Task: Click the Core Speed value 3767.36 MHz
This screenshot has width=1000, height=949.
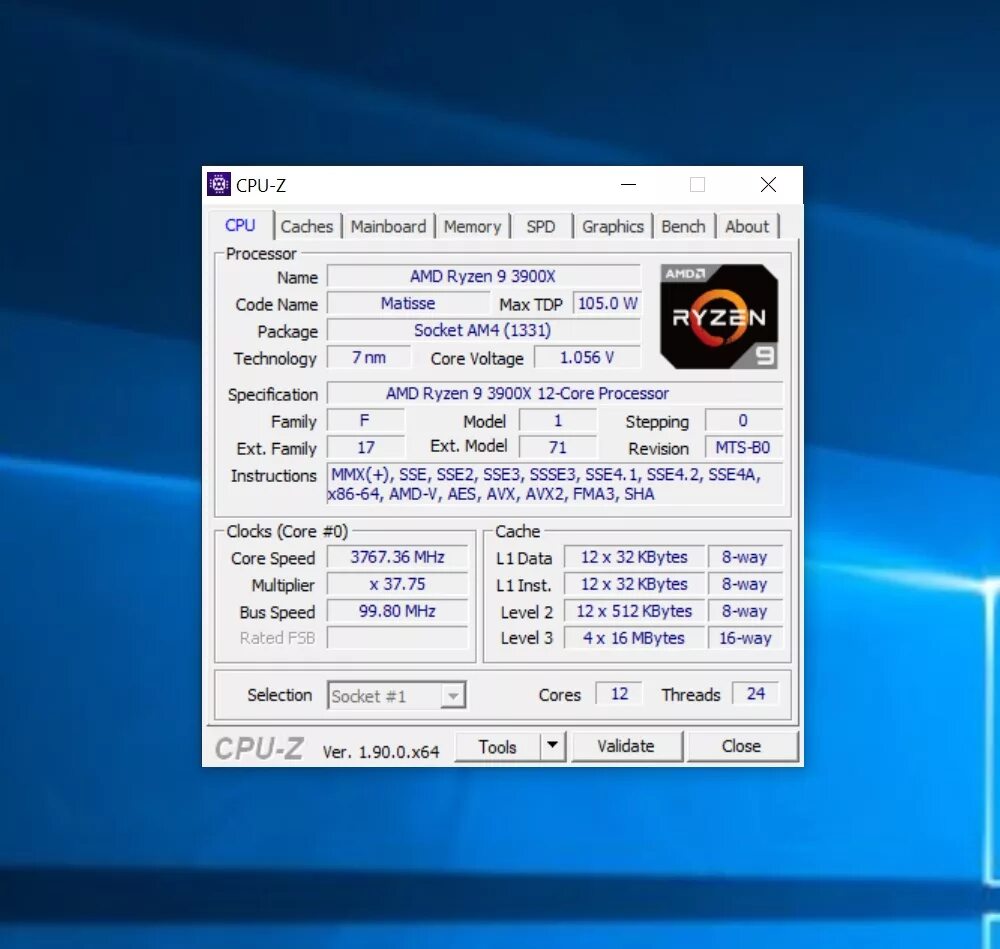Action: point(397,557)
